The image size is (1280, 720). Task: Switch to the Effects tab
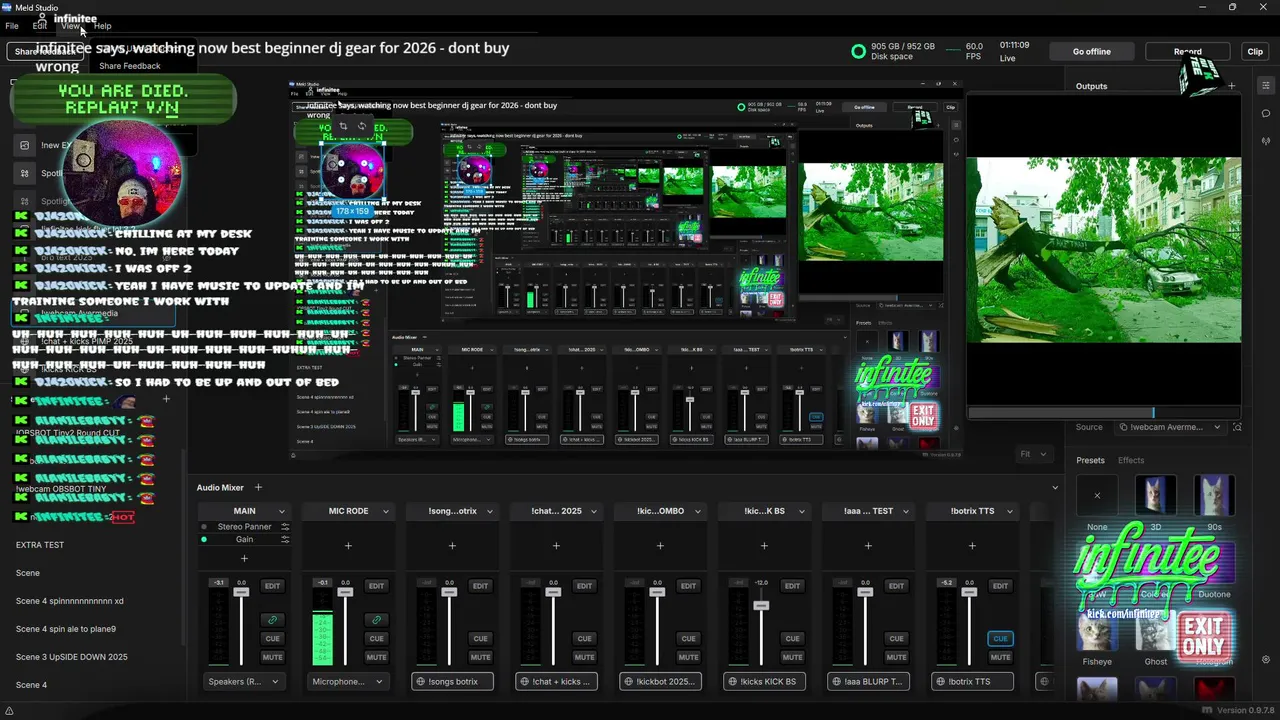pyautogui.click(x=1131, y=460)
